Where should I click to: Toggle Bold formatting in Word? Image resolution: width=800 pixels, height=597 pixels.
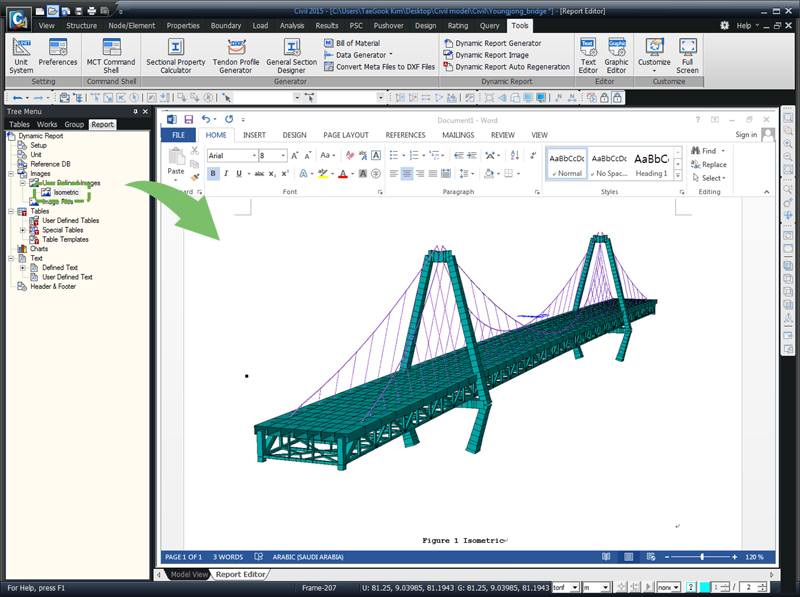click(x=213, y=174)
